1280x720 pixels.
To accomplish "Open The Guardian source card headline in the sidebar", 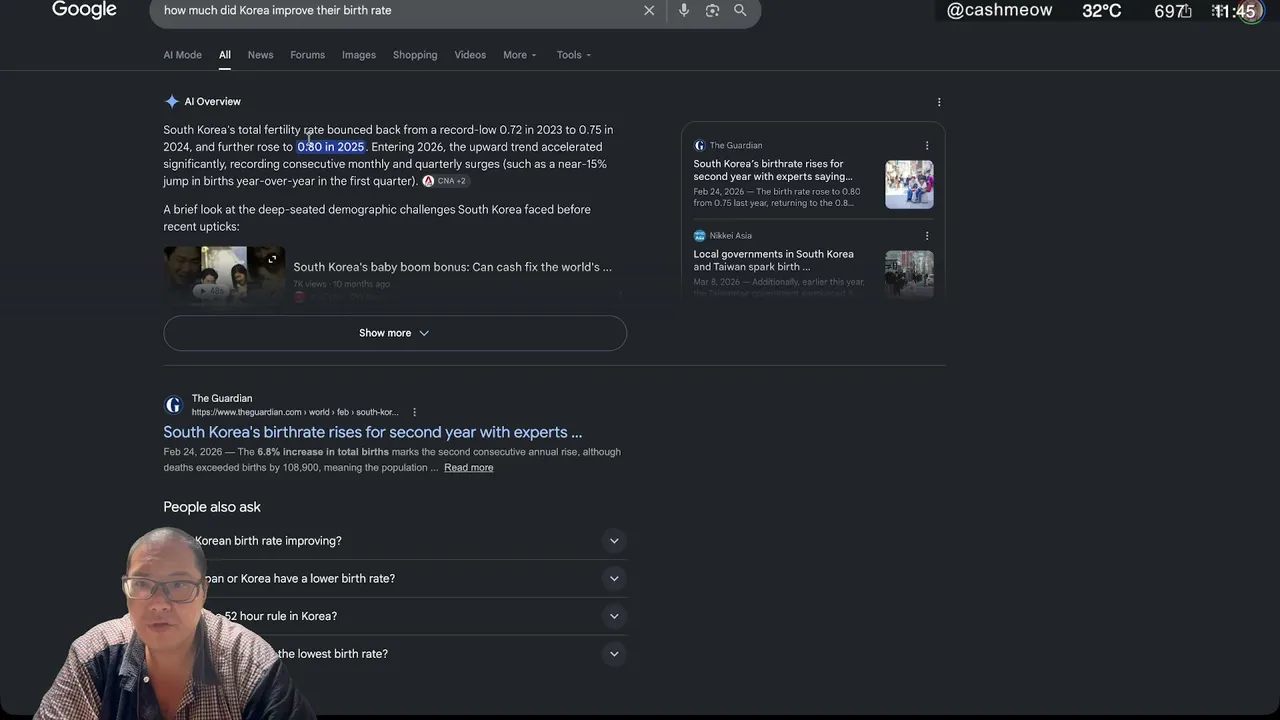I will tap(773, 170).
